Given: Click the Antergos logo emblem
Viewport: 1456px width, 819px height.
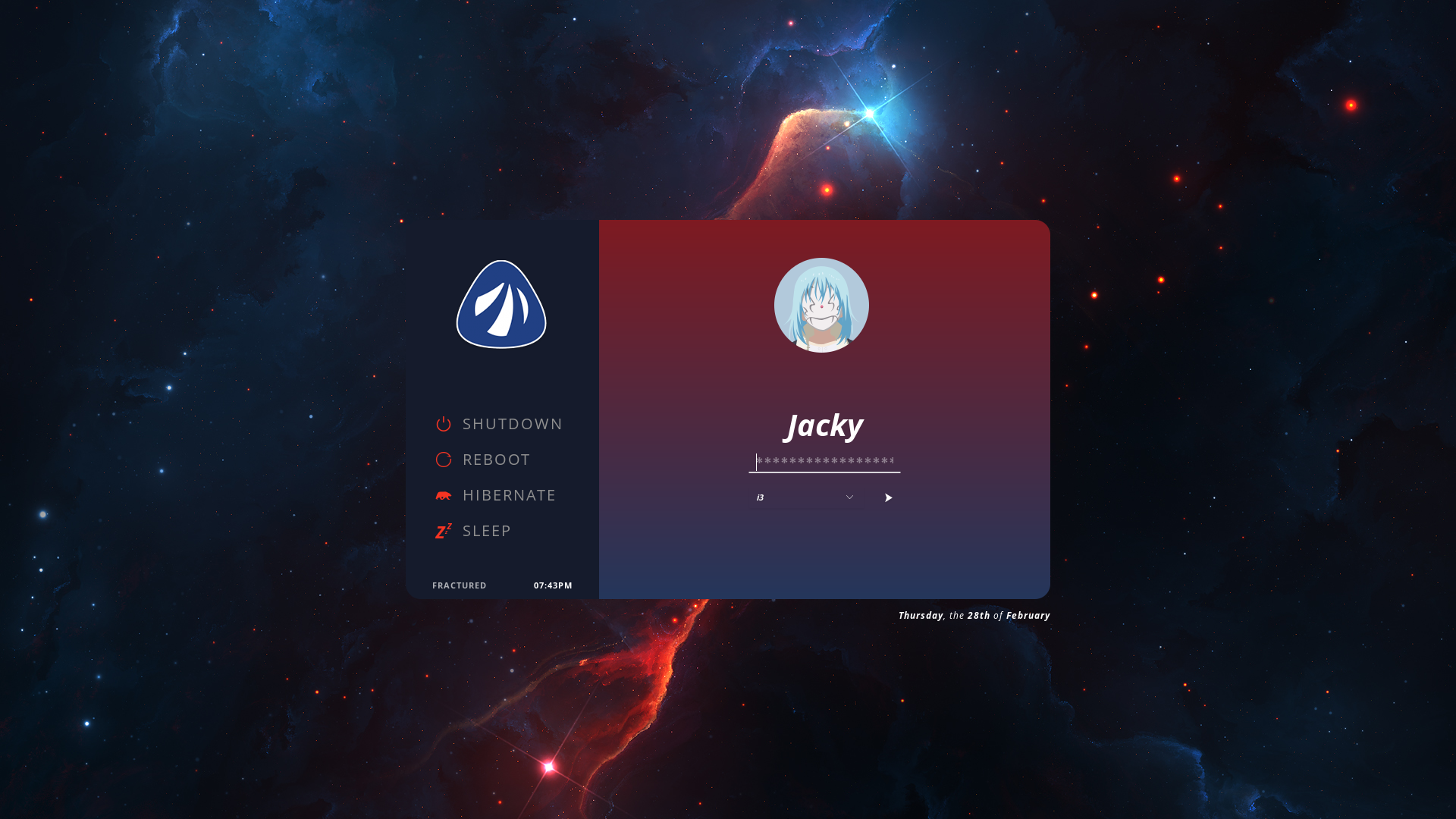Looking at the screenshot, I should click(501, 305).
